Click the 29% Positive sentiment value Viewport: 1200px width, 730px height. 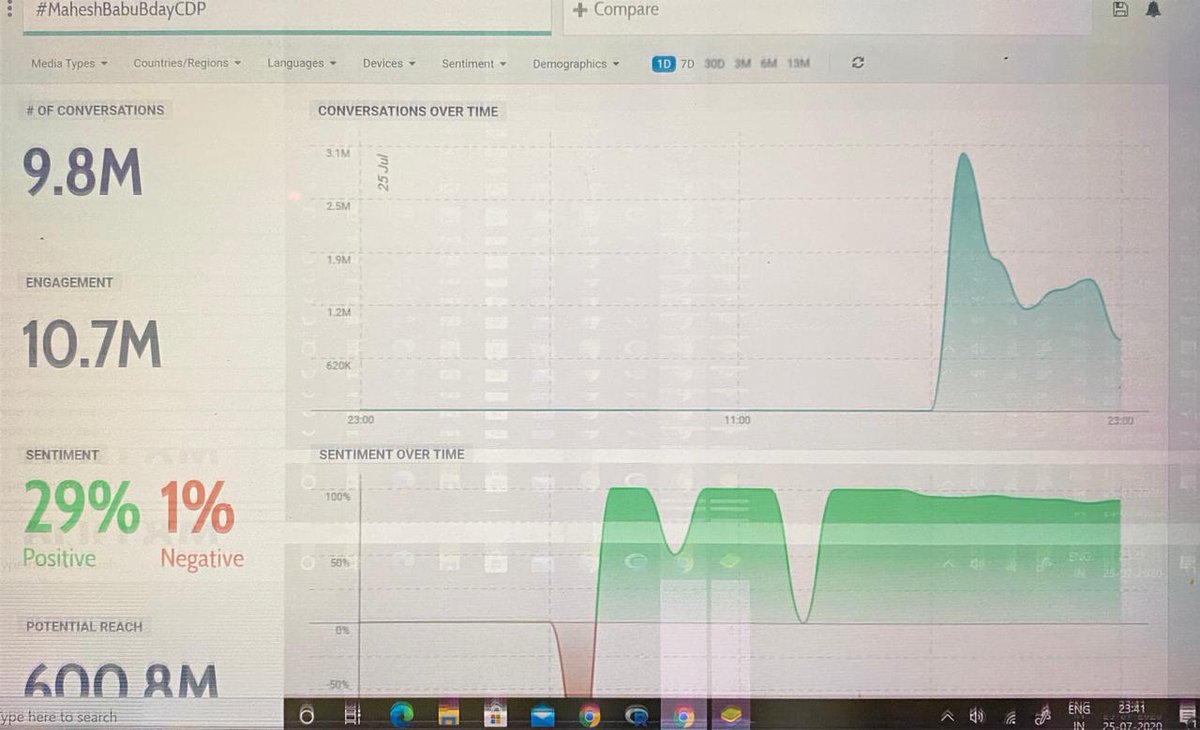point(81,525)
